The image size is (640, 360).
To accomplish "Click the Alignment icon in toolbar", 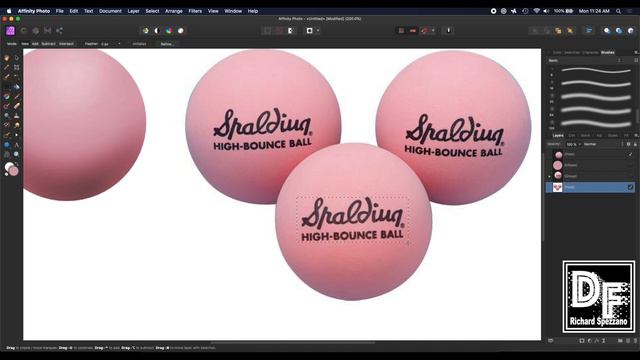I will [589, 31].
